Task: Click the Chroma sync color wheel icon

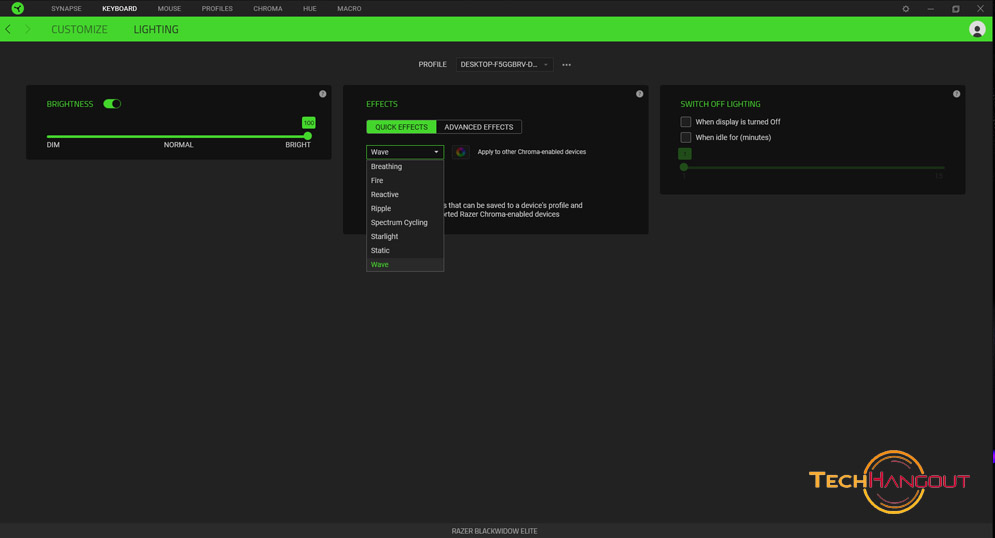Action: coord(461,152)
